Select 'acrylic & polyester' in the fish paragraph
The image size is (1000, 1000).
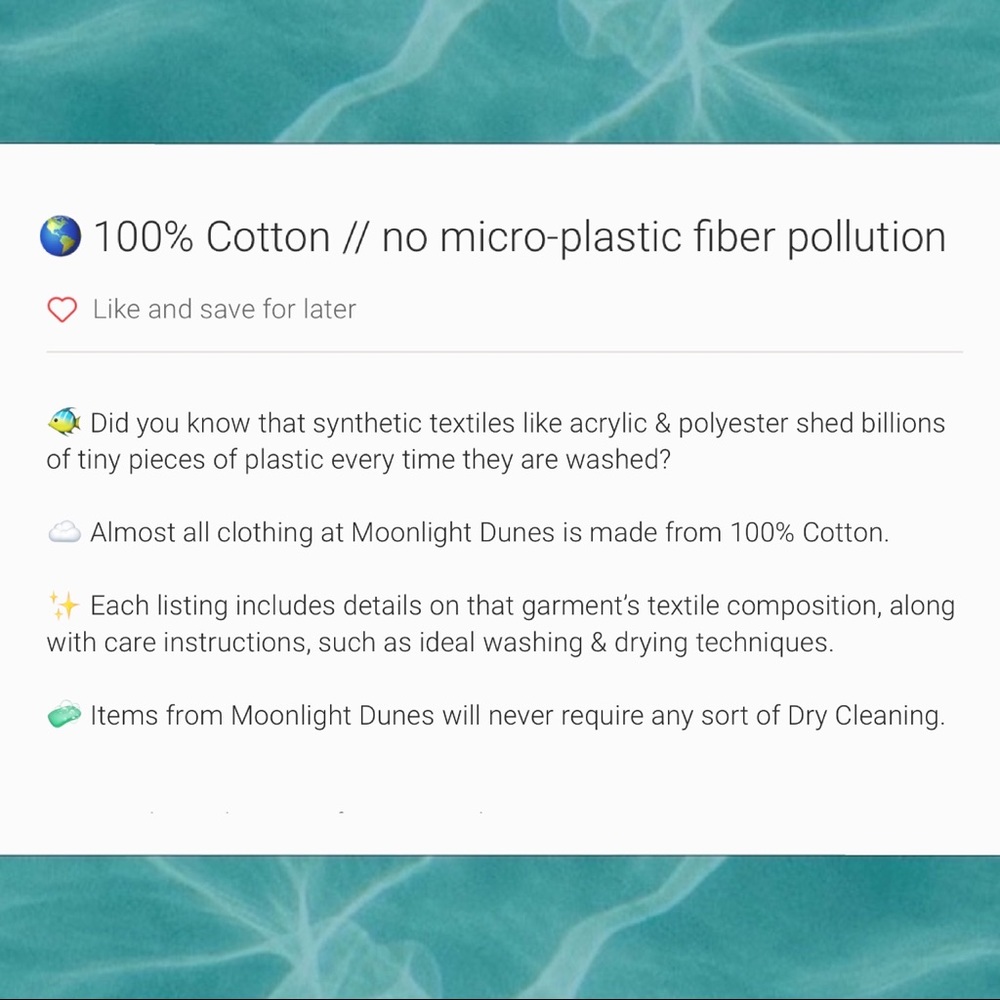coord(678,423)
